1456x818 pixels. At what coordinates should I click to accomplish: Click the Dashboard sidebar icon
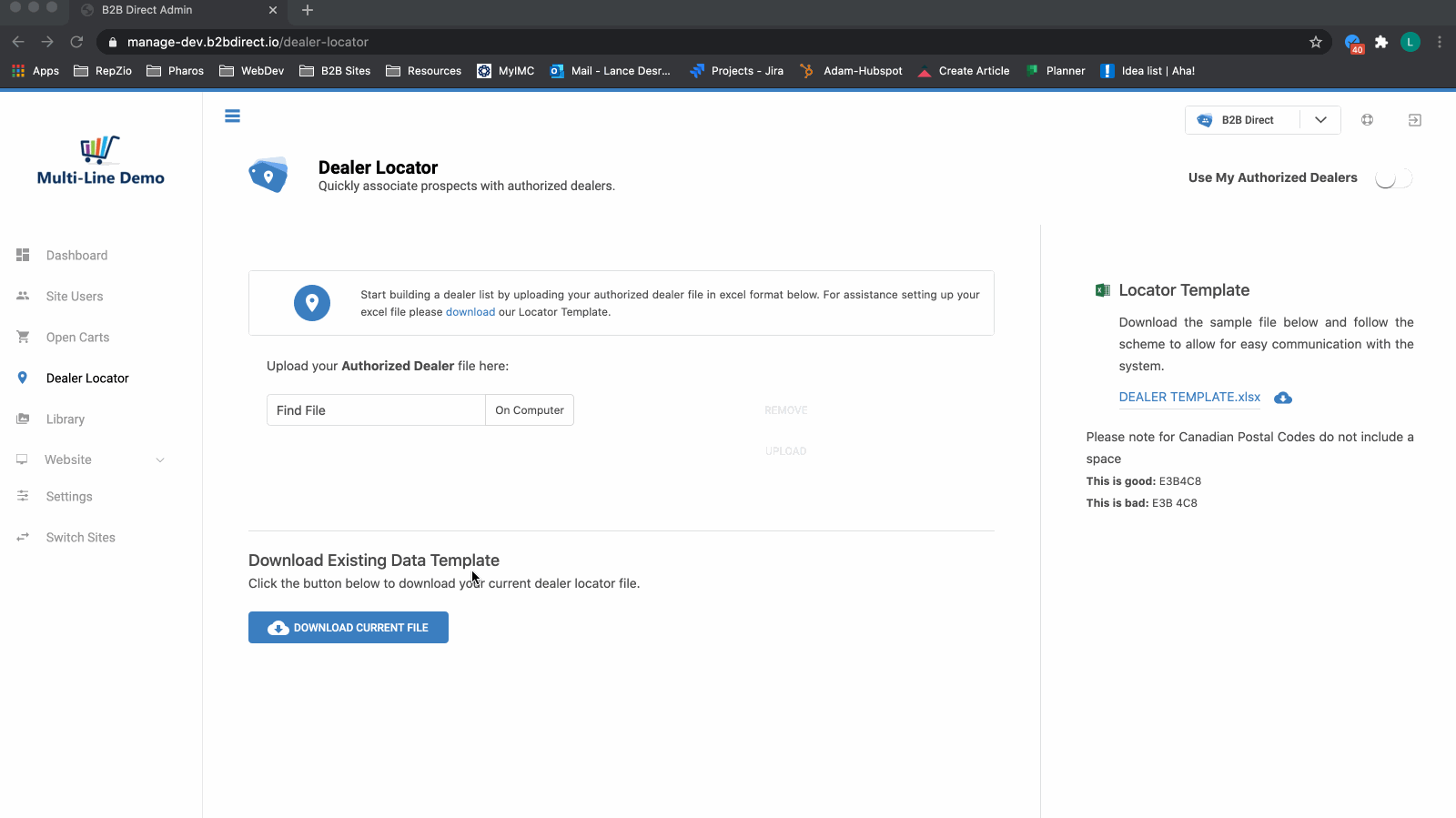(x=23, y=255)
